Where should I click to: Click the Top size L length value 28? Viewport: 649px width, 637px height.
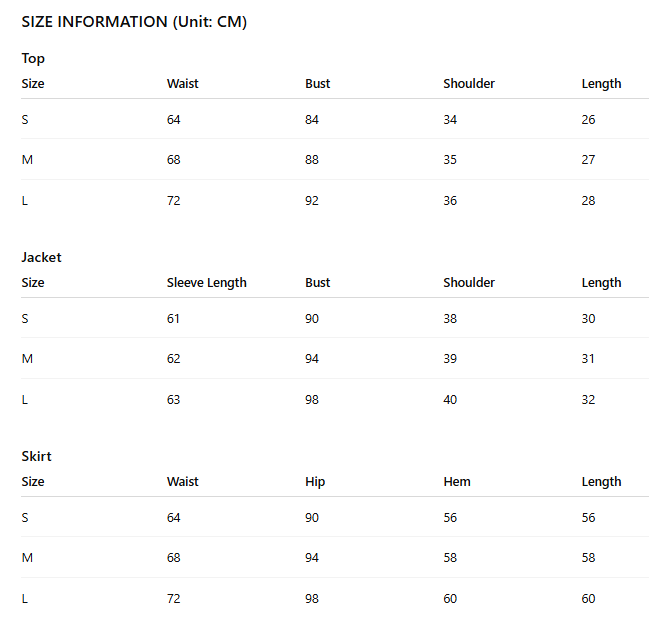pos(588,201)
